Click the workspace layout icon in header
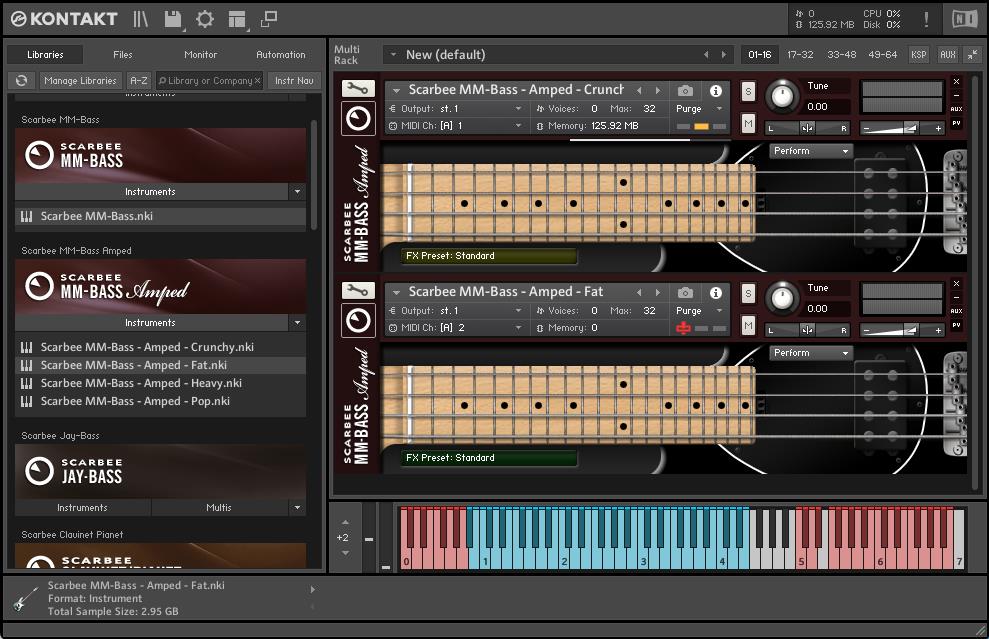 click(x=237, y=19)
